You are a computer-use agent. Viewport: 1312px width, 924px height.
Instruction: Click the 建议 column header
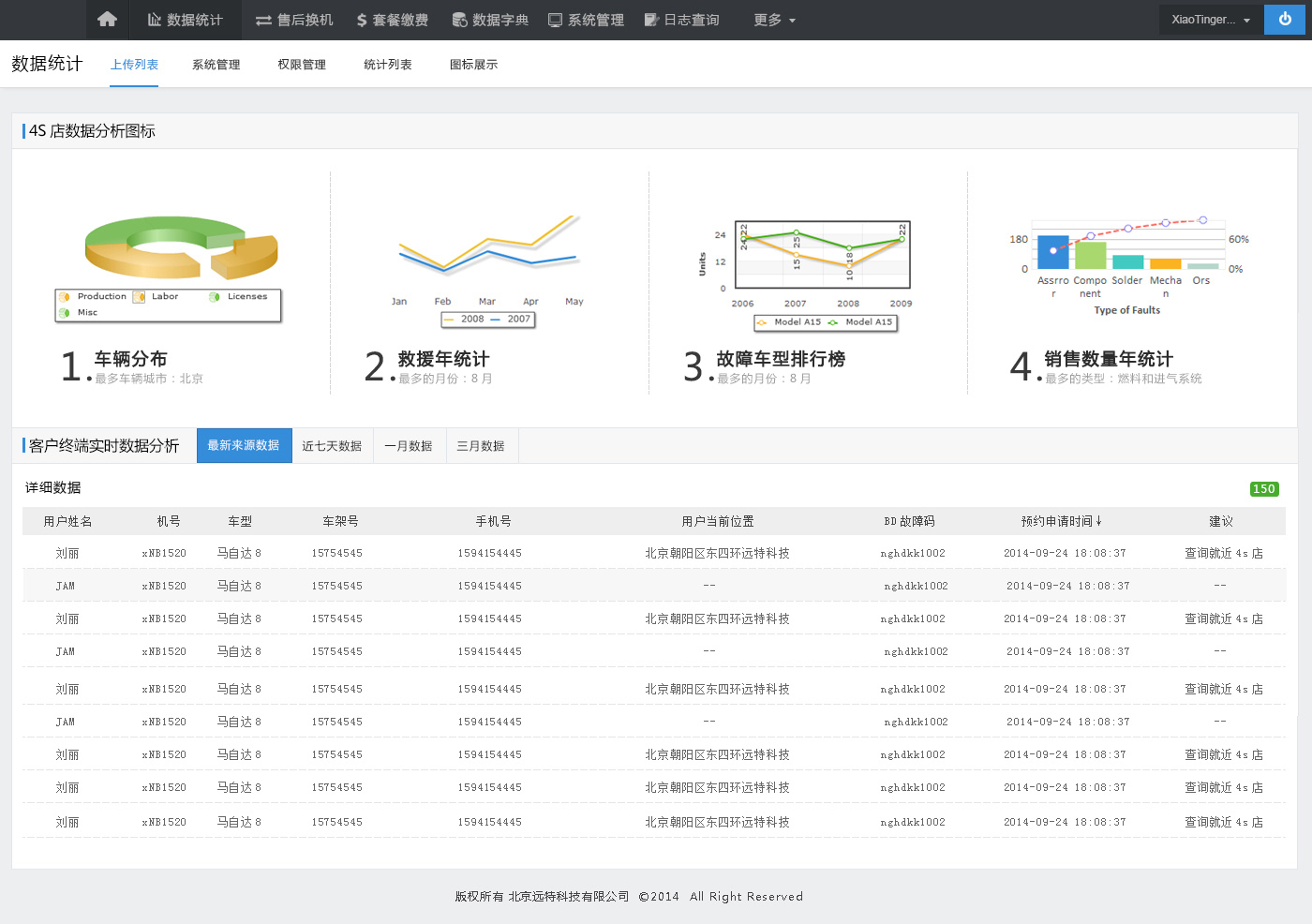coord(1221,521)
